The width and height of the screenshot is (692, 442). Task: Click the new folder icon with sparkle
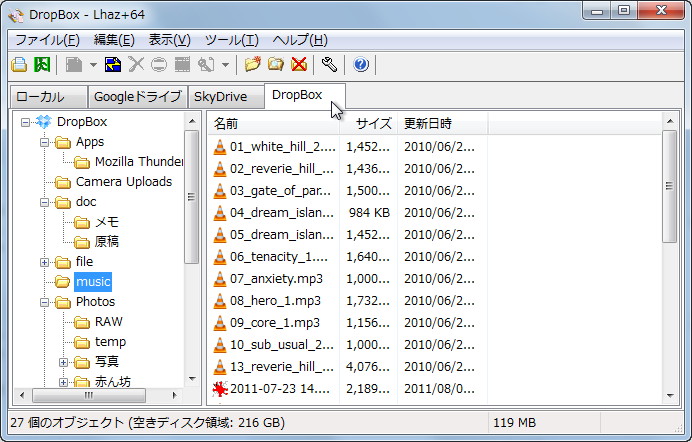(253, 65)
